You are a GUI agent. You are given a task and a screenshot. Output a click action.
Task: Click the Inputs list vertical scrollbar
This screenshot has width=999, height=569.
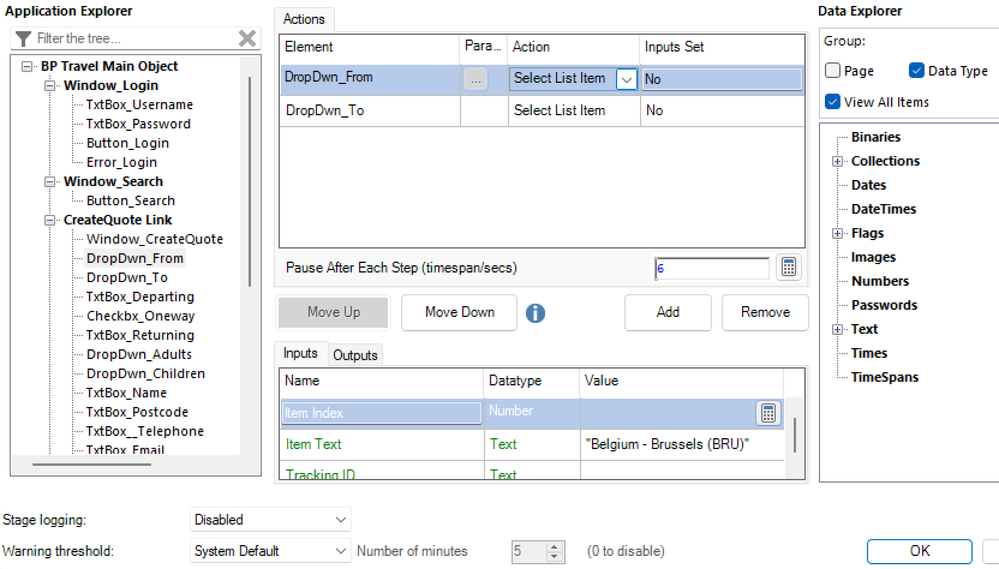(x=795, y=435)
